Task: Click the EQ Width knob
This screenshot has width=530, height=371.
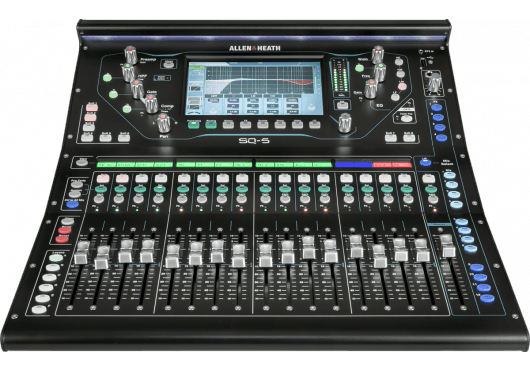Action: pos(378,54)
